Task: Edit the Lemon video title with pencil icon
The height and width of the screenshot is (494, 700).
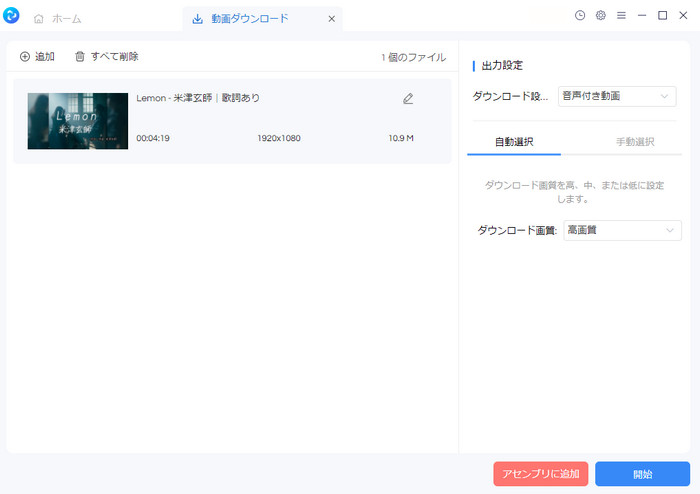Action: click(408, 99)
